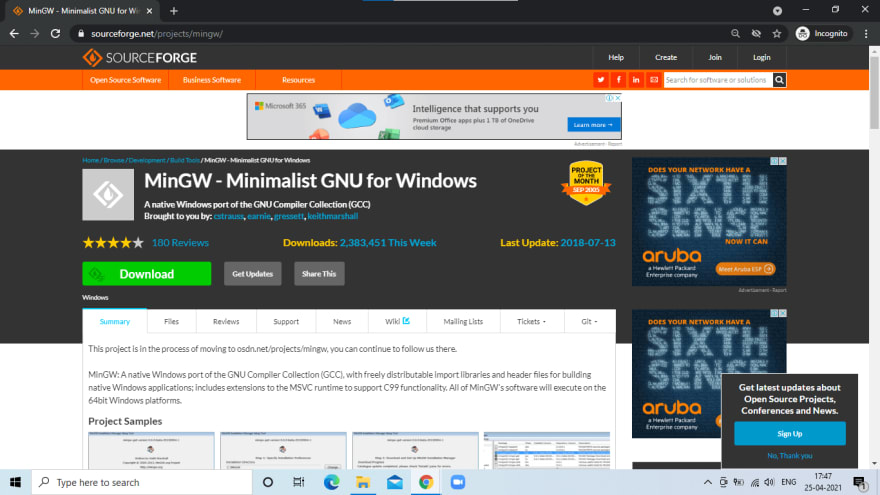The height and width of the screenshot is (495, 880).
Task: Open SourceForge LinkedIn icon
Action: [x=636, y=80]
